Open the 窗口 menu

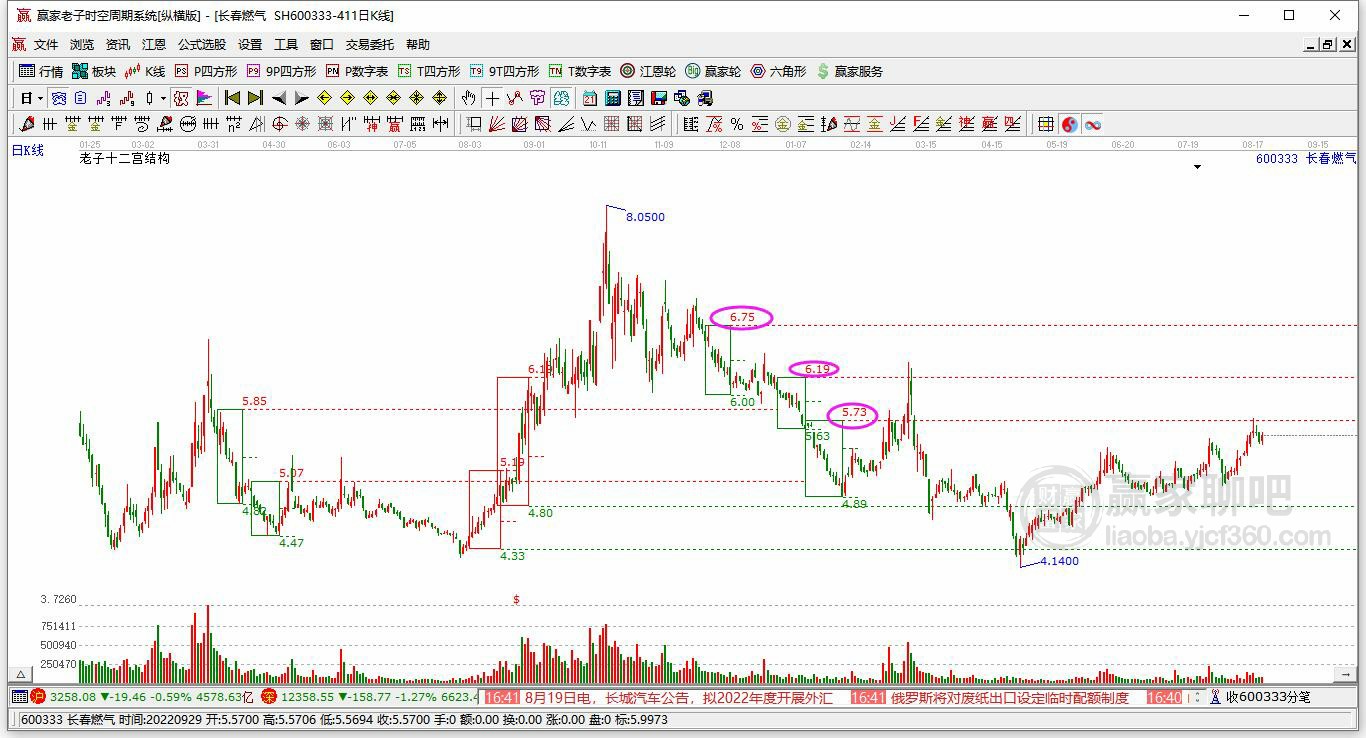[322, 45]
